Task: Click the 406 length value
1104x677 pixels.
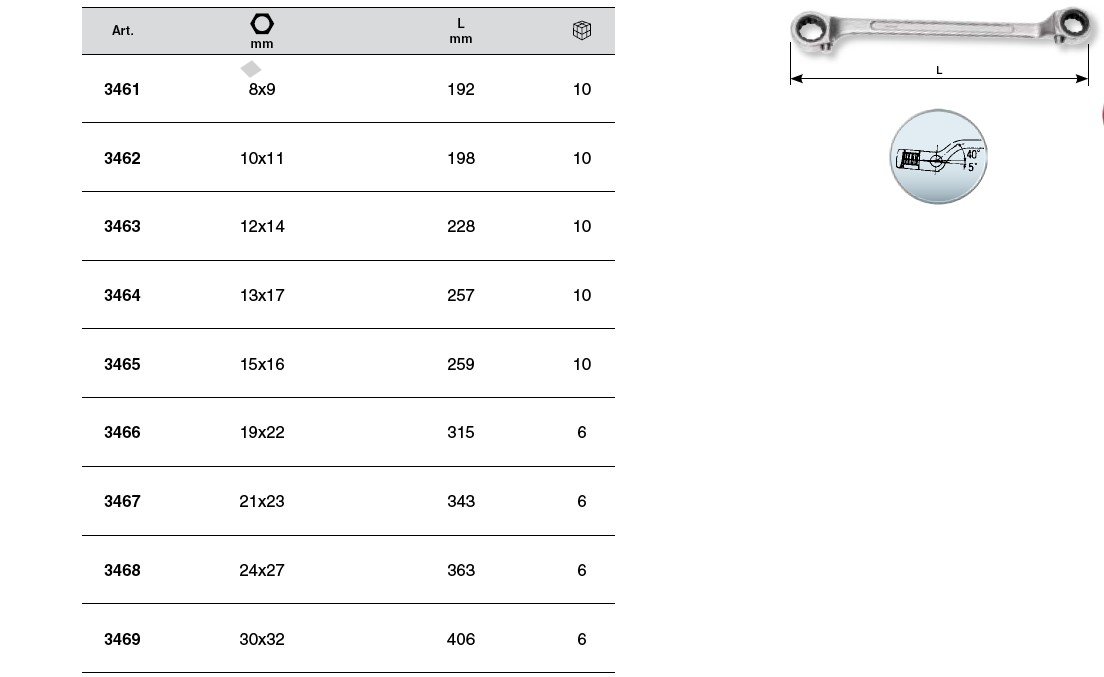Action: 461,640
